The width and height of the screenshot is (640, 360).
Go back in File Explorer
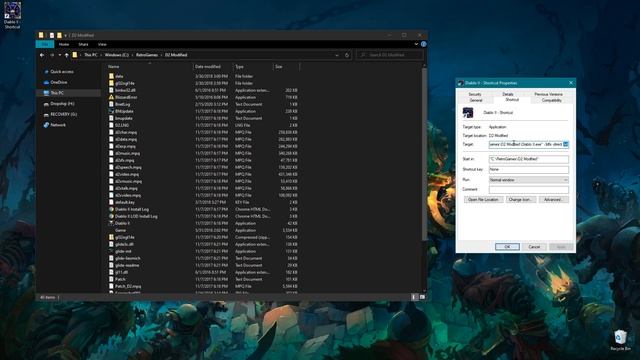[42, 55]
